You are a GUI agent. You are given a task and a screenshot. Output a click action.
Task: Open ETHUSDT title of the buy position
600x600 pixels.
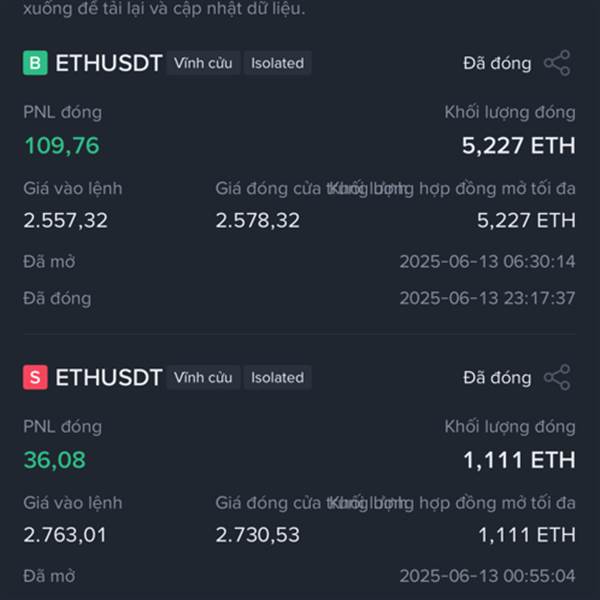pos(109,63)
